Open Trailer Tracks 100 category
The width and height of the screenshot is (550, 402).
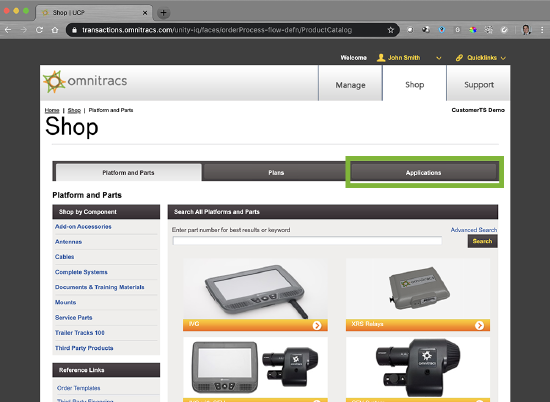tap(80, 333)
